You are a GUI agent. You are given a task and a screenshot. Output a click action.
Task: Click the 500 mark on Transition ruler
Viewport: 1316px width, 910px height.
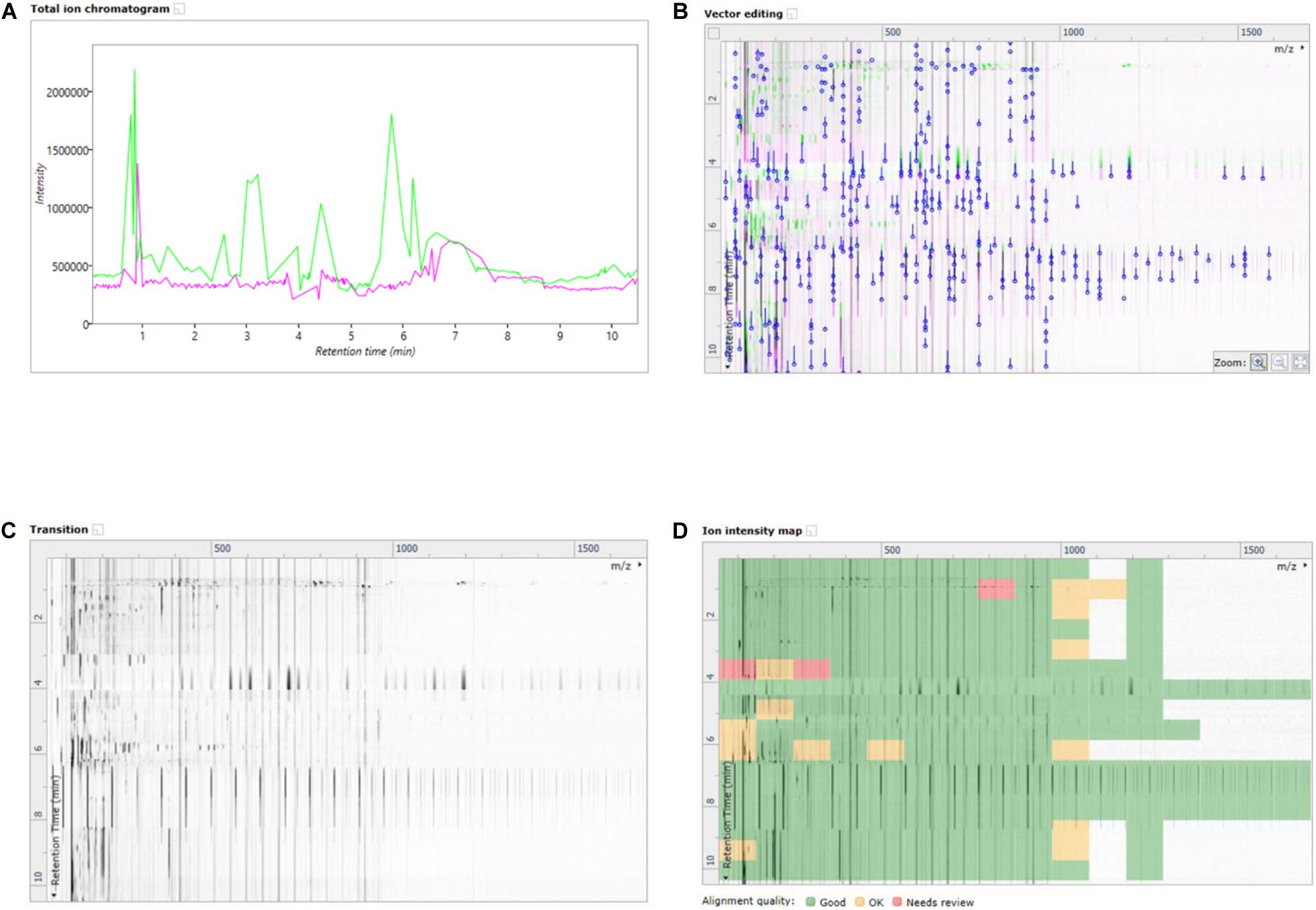[222, 548]
